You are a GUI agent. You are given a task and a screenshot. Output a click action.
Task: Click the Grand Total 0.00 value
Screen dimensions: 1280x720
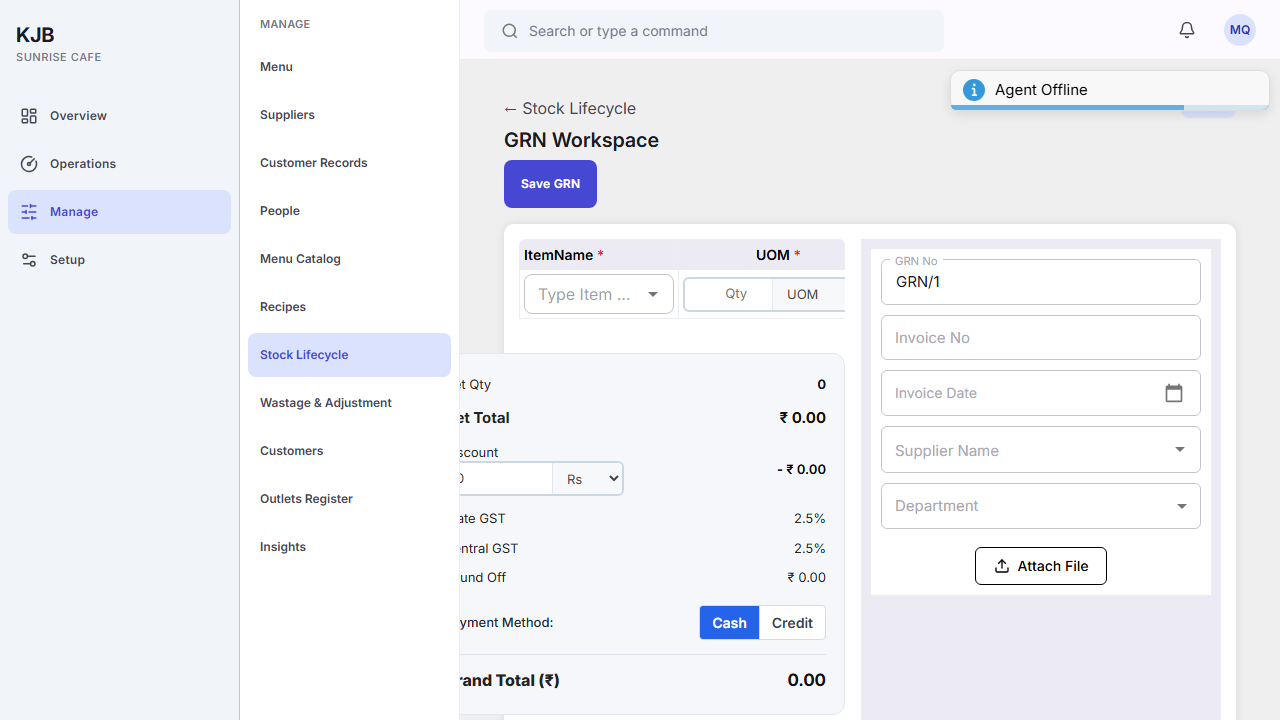[806, 680]
